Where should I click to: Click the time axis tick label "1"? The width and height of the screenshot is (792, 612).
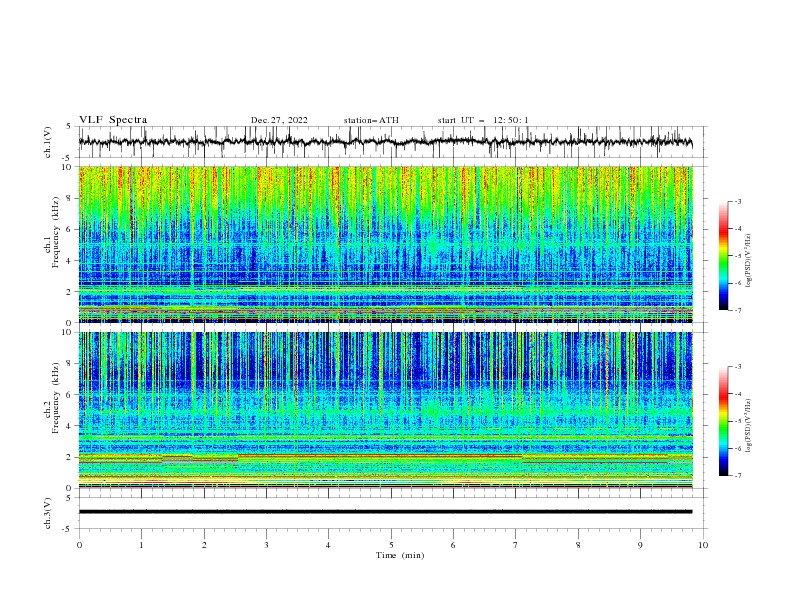[141, 545]
